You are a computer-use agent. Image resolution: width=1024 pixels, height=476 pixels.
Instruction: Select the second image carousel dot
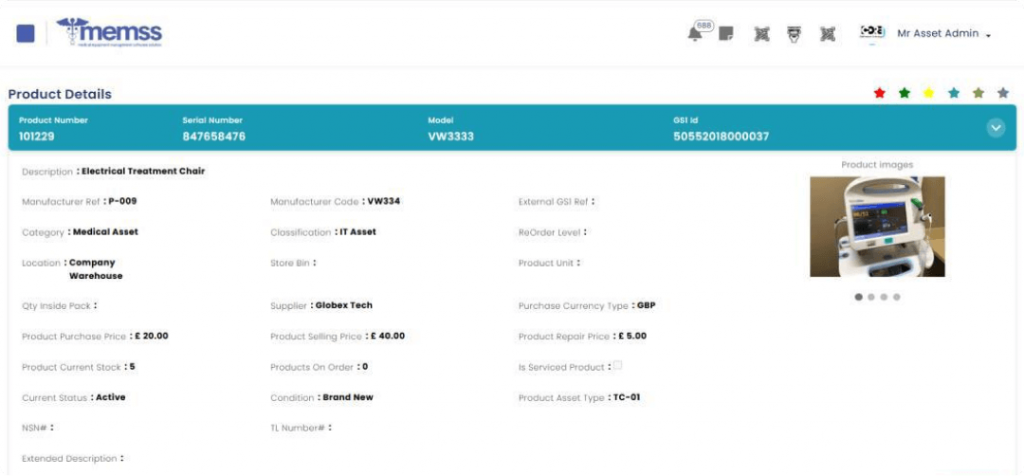tap(871, 297)
